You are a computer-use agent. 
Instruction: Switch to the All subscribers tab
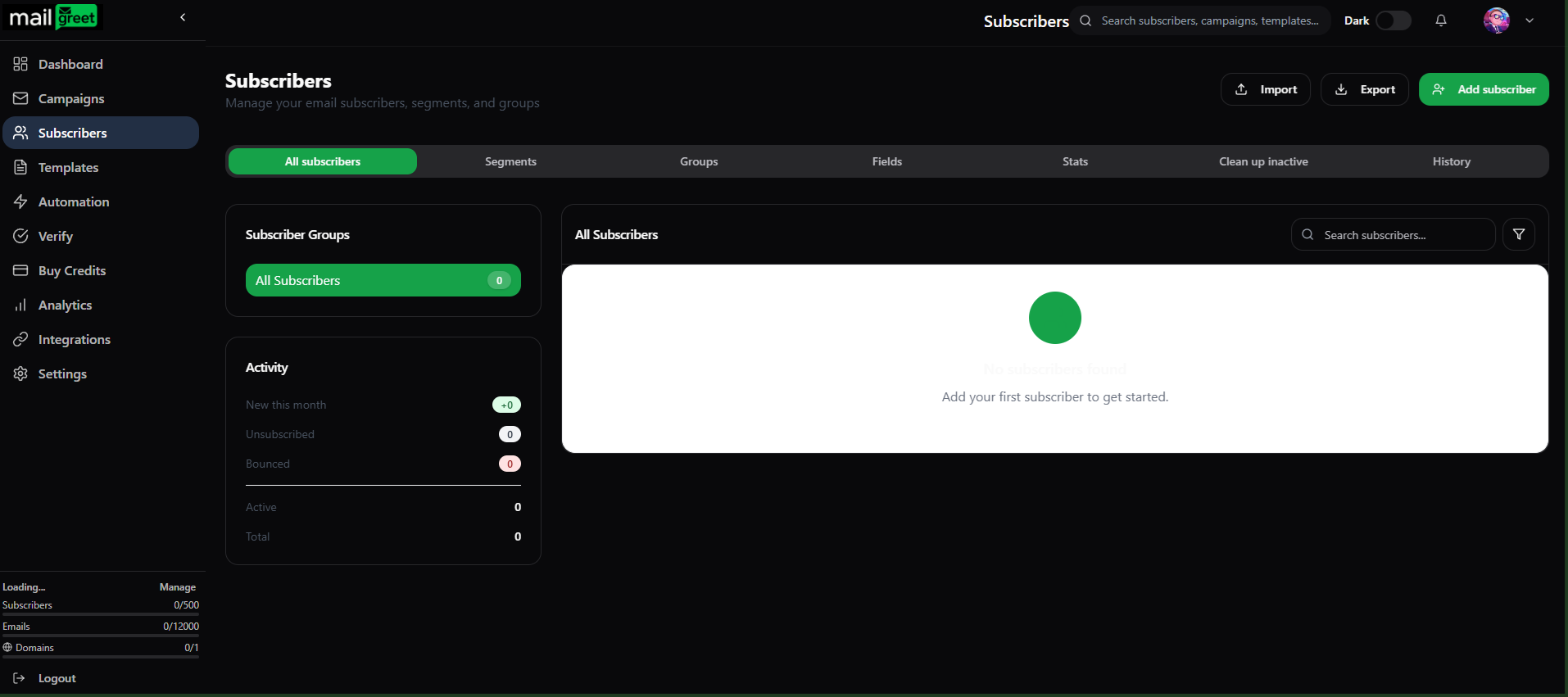tap(323, 161)
